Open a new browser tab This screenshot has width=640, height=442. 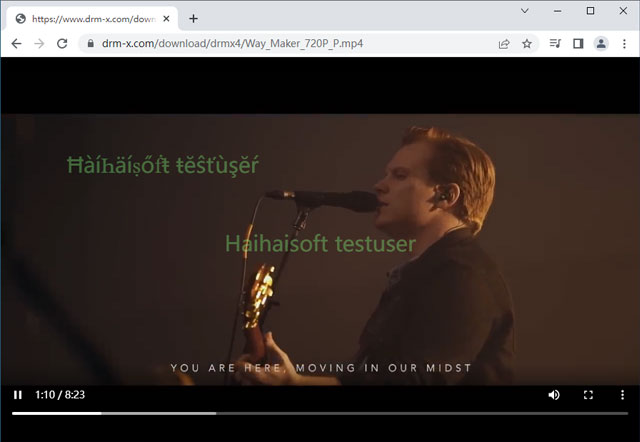point(193,19)
